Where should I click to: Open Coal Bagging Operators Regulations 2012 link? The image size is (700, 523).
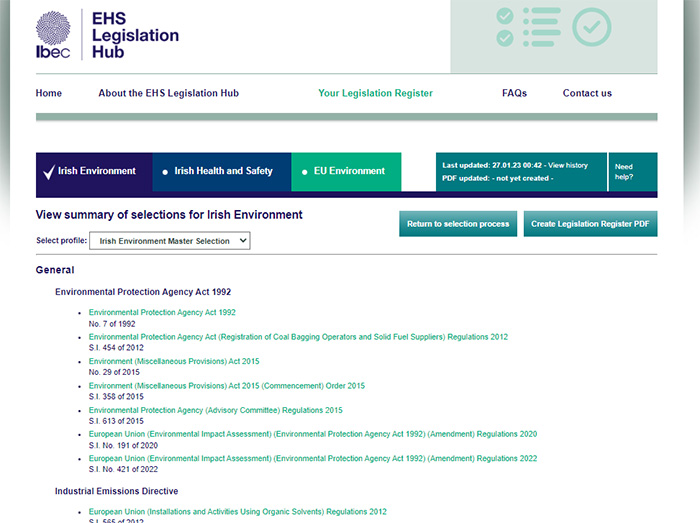click(x=298, y=337)
